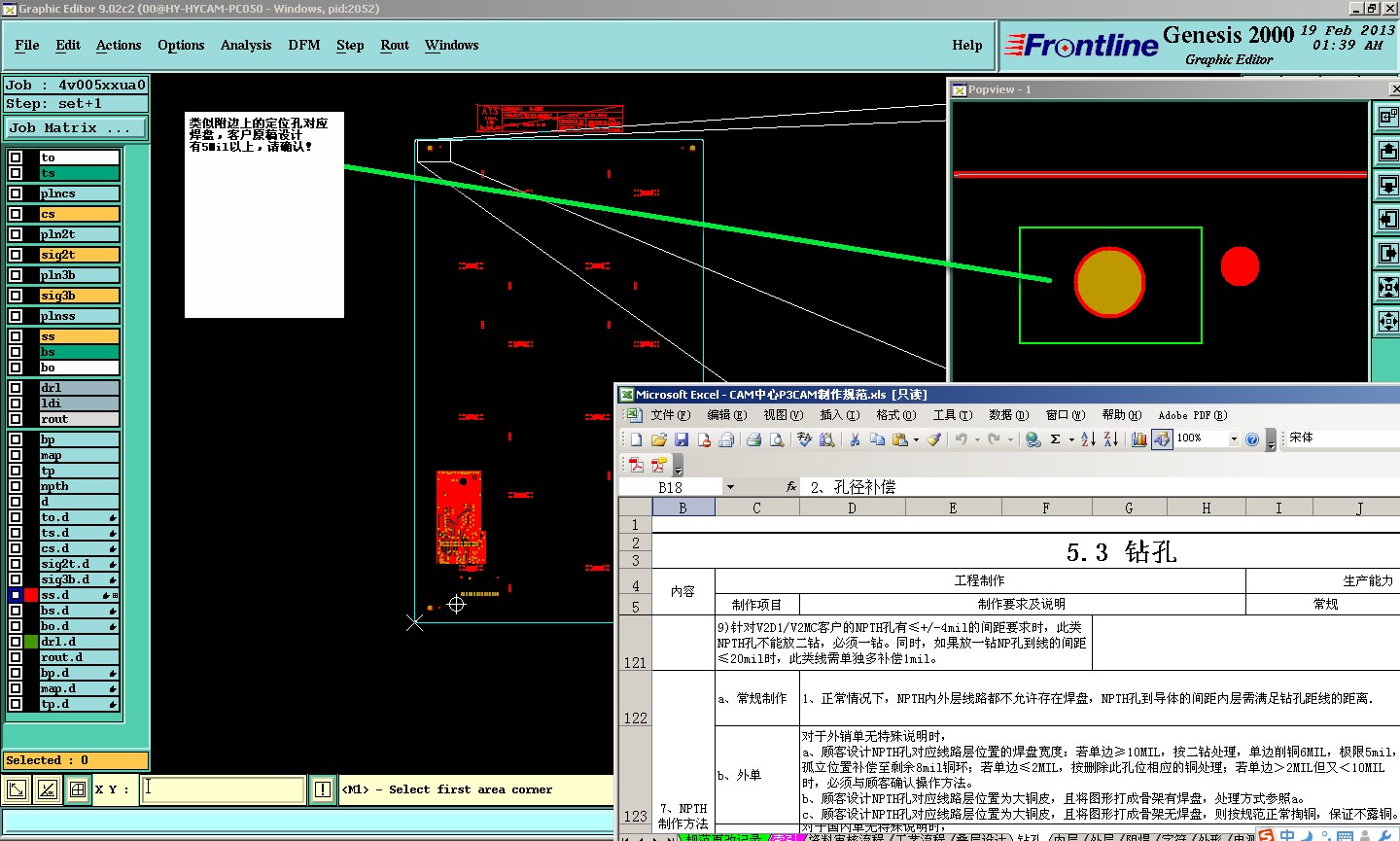The image size is (1400, 841).
Task: Click Excel New document icon
Action: [636, 439]
